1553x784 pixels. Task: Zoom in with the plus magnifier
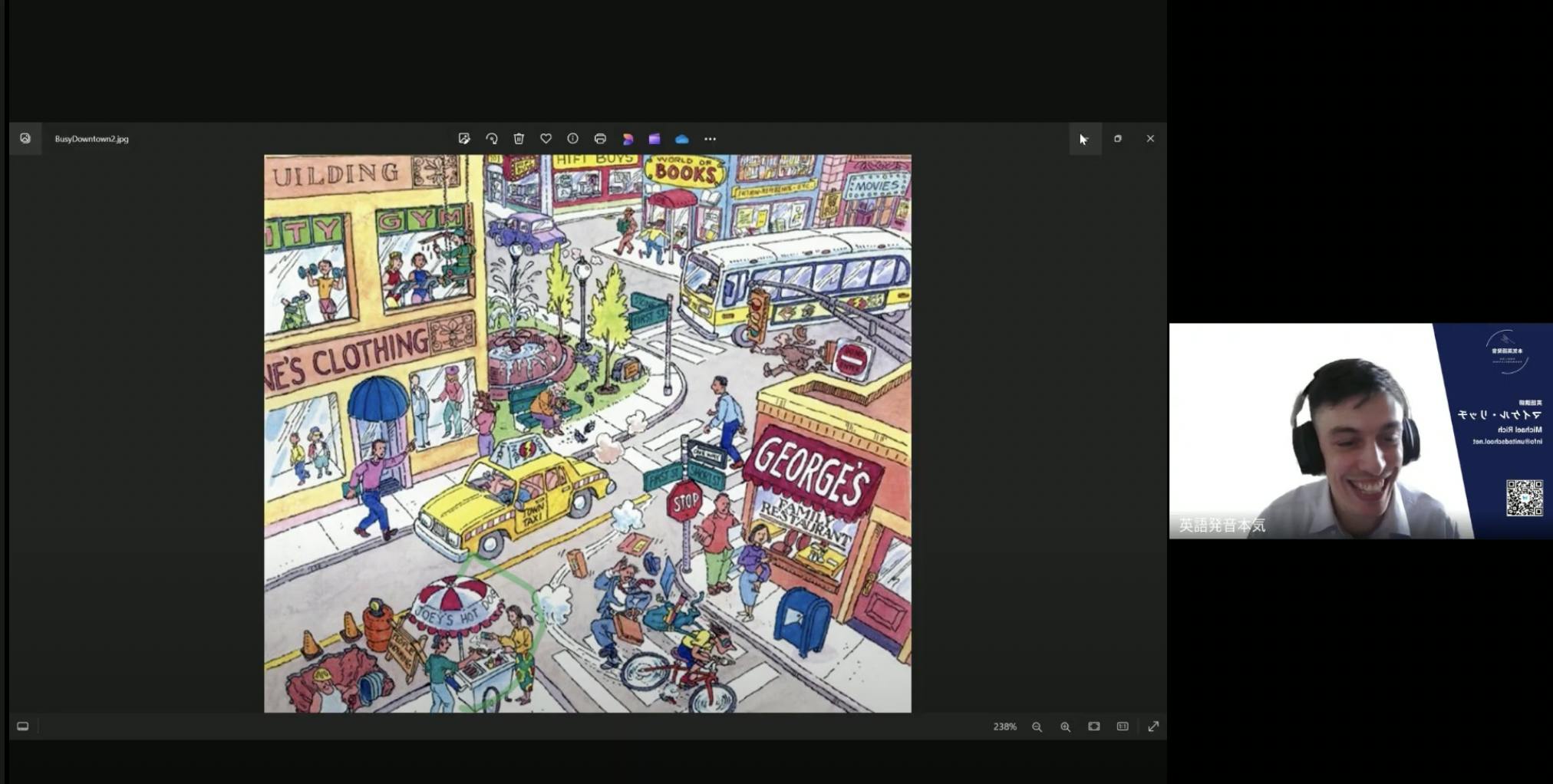point(1065,726)
